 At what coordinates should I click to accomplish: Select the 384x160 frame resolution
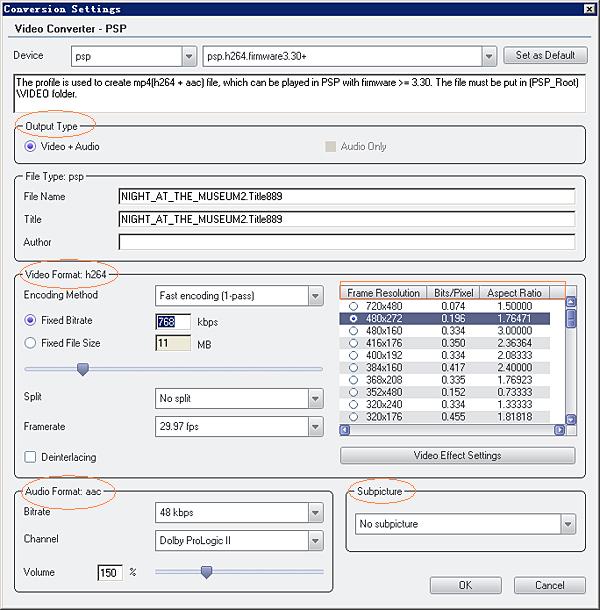[353, 368]
